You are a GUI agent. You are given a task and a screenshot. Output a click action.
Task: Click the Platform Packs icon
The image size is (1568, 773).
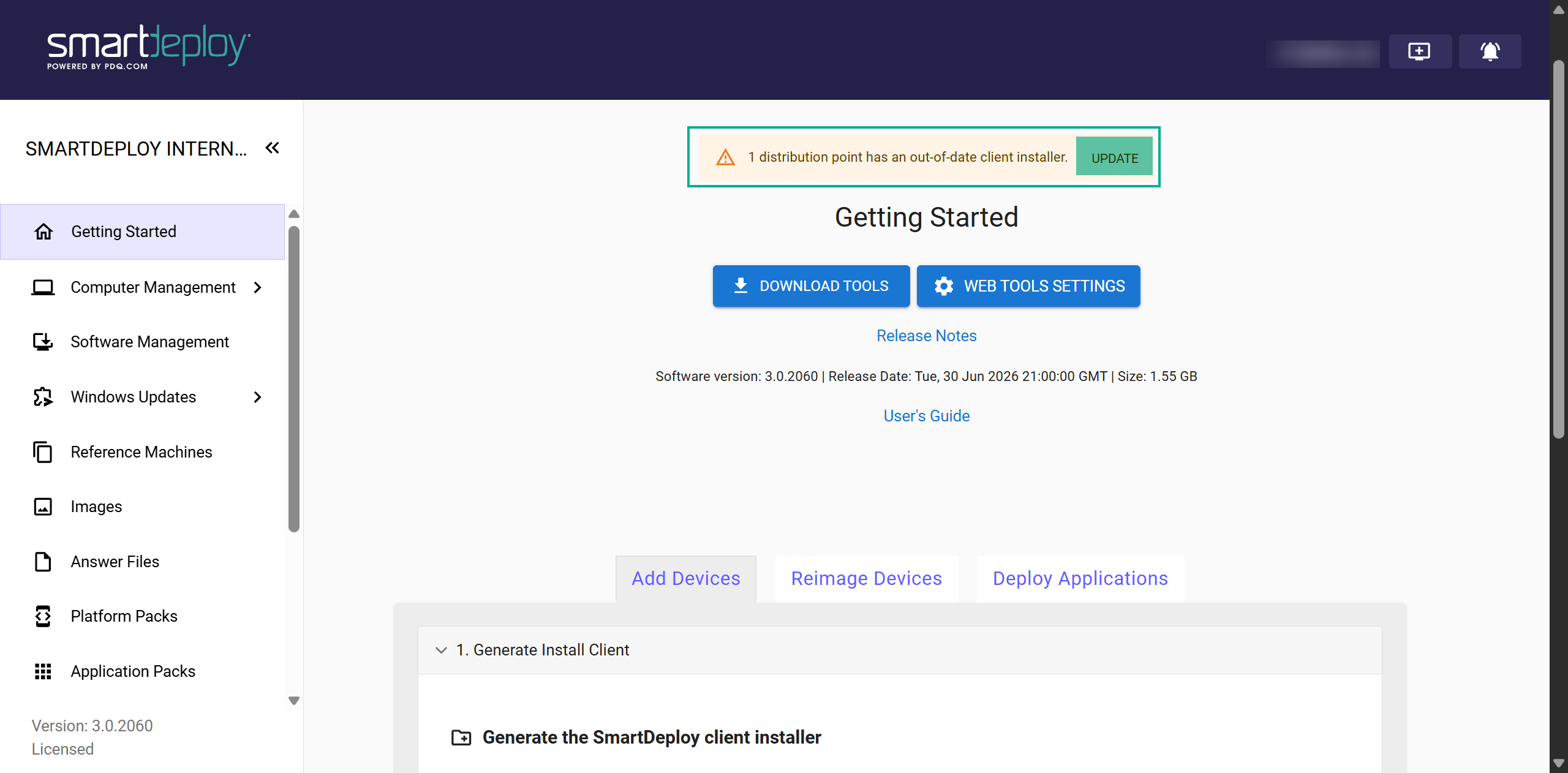(43, 616)
